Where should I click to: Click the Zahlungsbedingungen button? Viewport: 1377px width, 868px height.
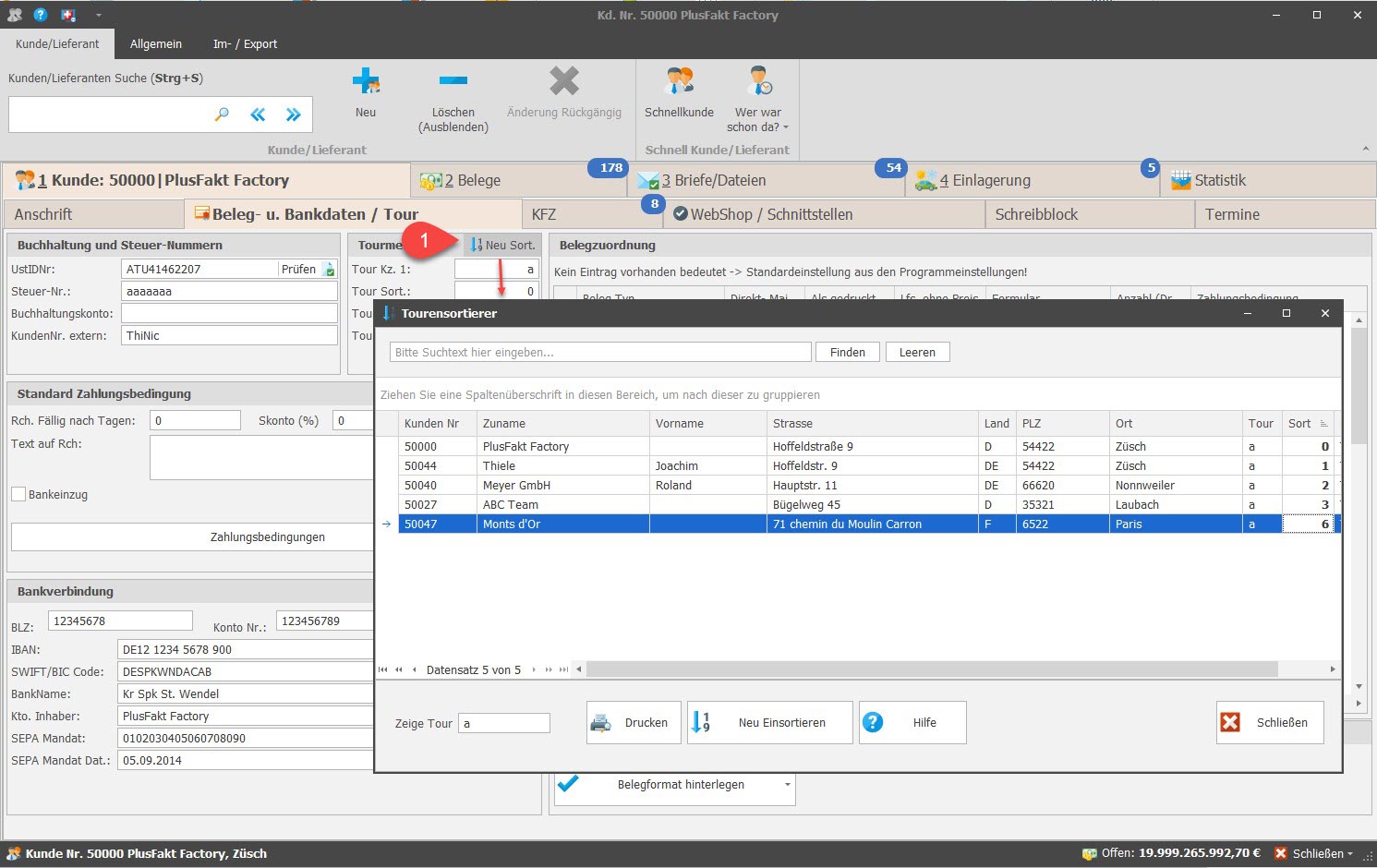192,536
